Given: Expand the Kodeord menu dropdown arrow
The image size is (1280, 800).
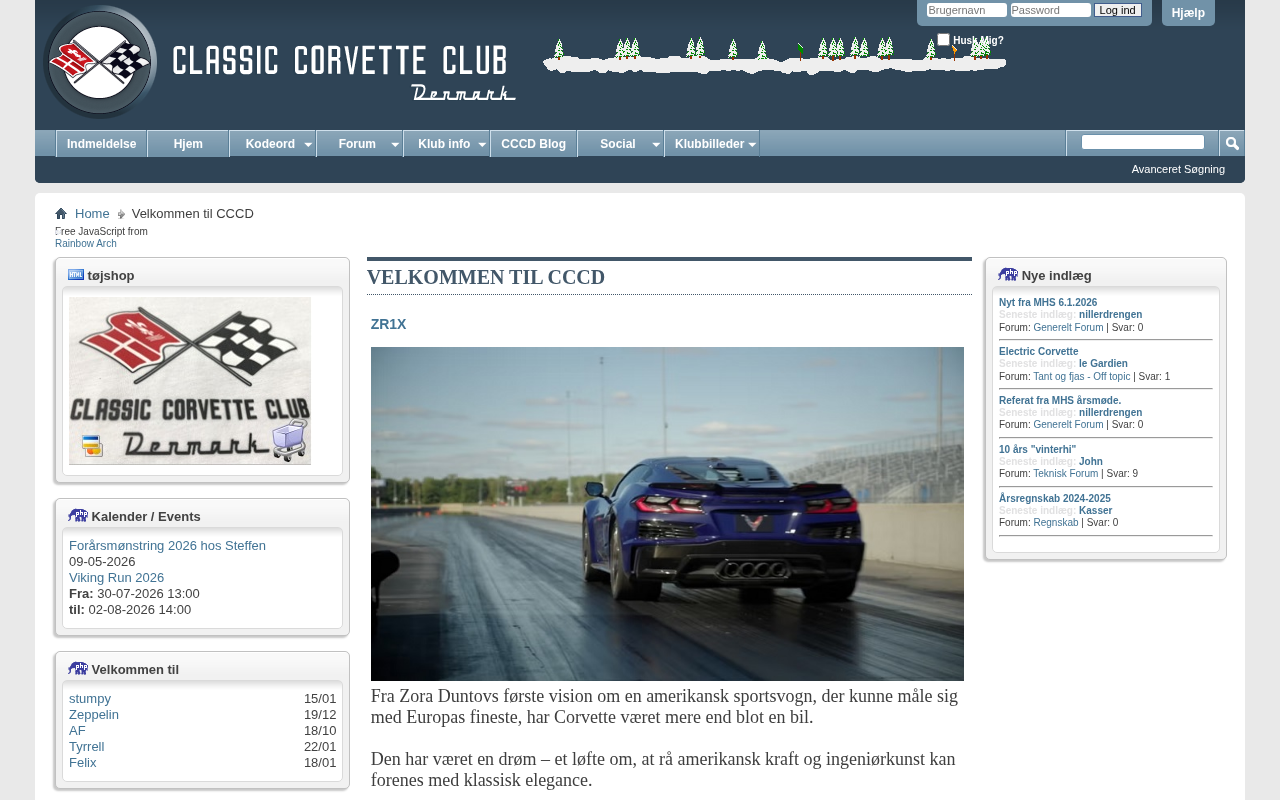Looking at the screenshot, I should pos(308,145).
